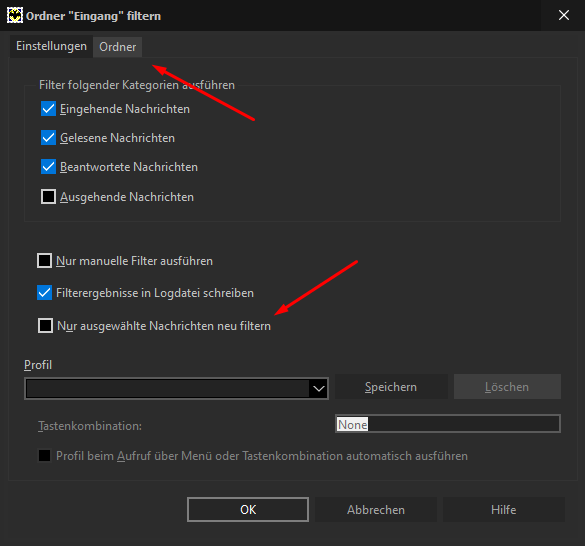Click the Löschen button

click(507, 387)
